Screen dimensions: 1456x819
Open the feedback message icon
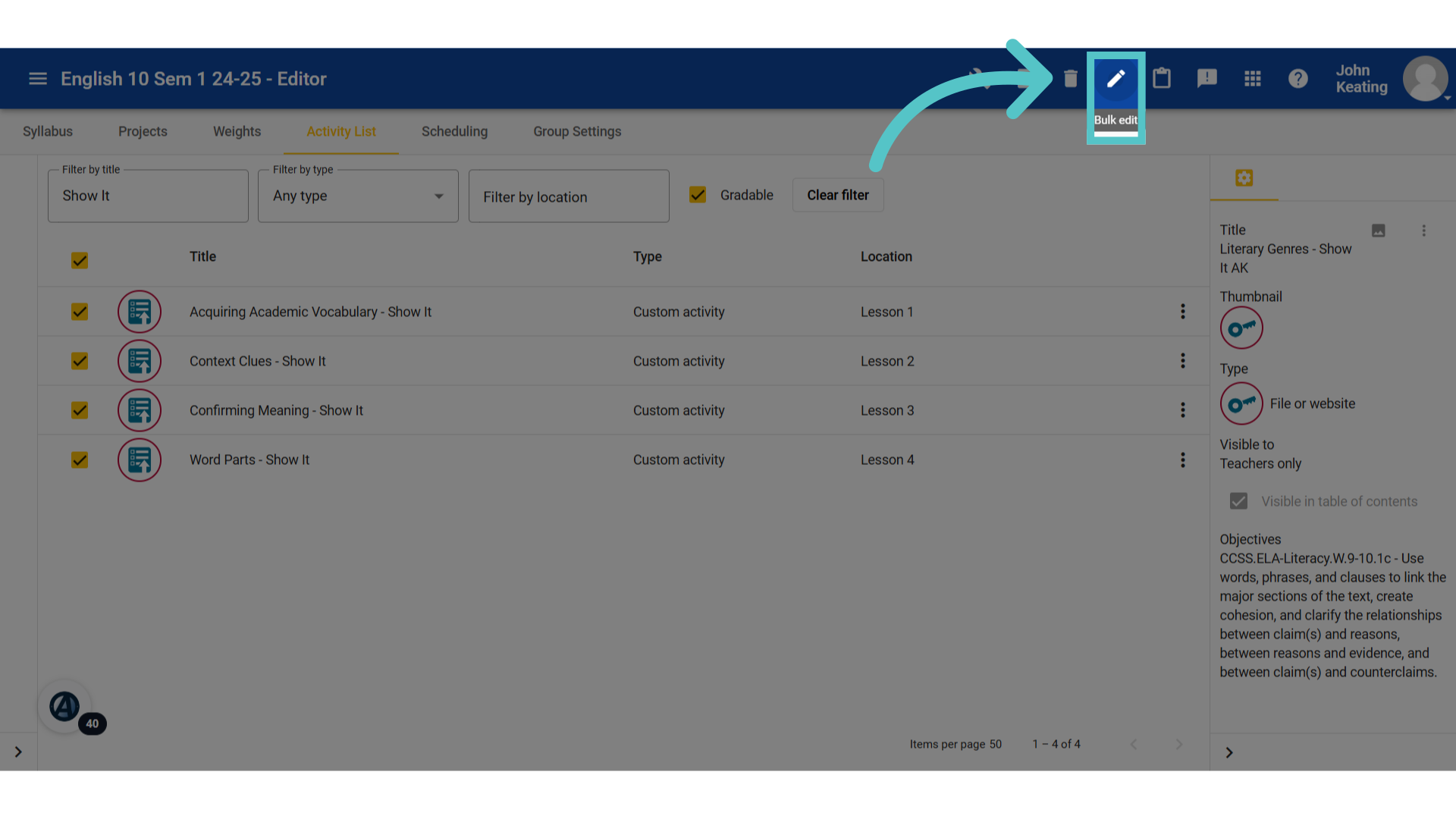point(1207,79)
